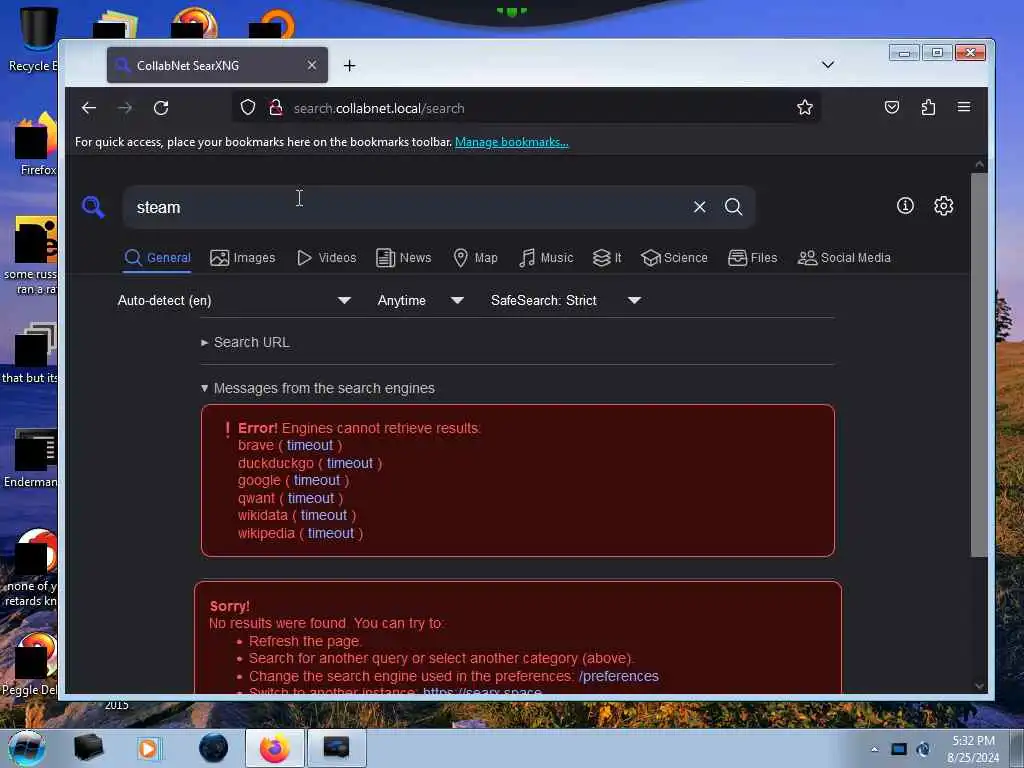
Task: Switch to the News tab
Action: (404, 257)
